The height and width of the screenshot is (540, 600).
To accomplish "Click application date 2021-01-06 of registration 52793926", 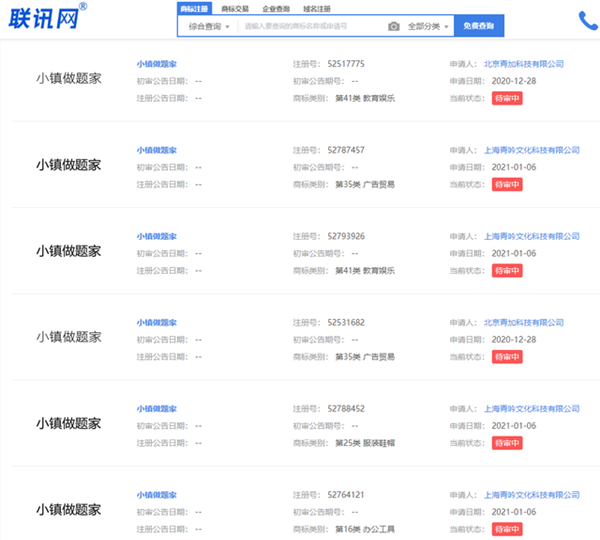I will point(514,253).
